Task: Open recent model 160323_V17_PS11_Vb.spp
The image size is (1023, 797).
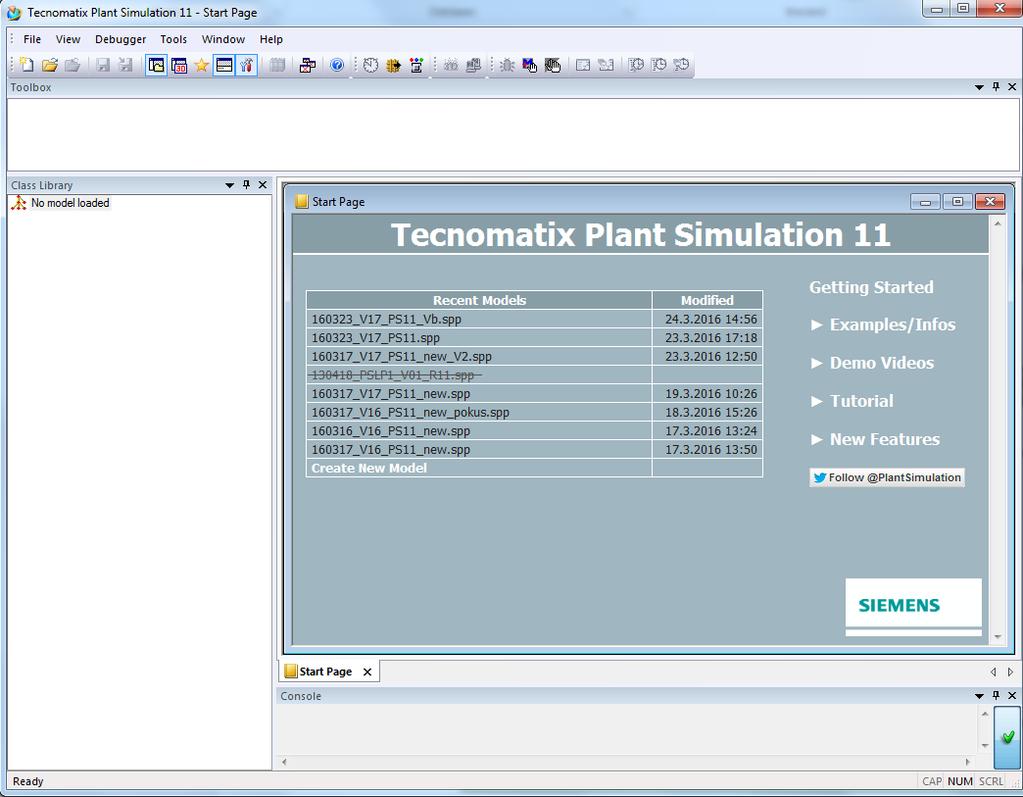Action: click(386, 319)
